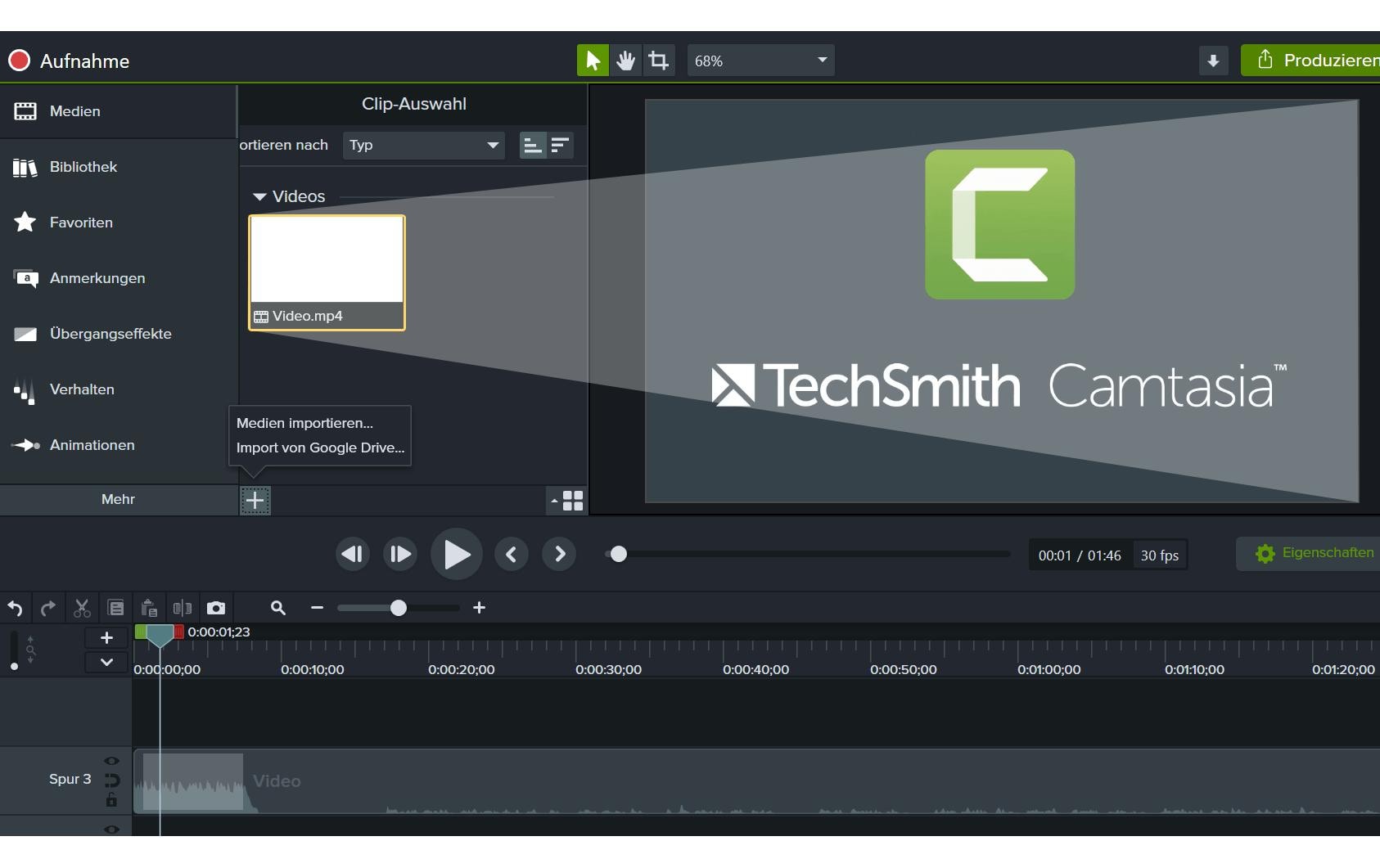Toggle visibility eye on Spur 3
The image size is (1380, 868).
[111, 761]
